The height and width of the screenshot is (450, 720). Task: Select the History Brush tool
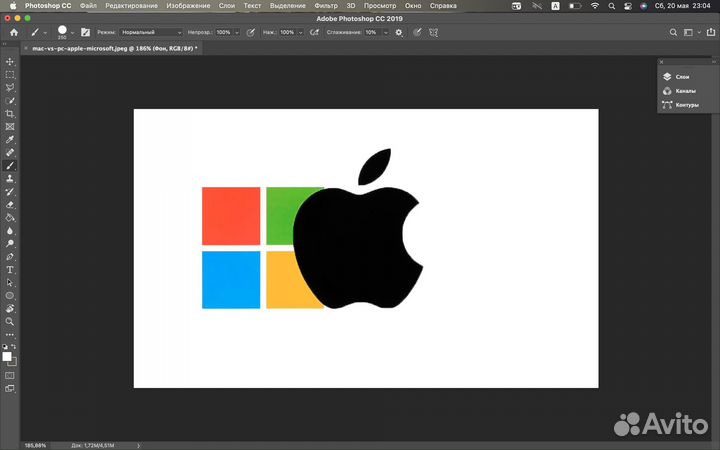[10, 191]
